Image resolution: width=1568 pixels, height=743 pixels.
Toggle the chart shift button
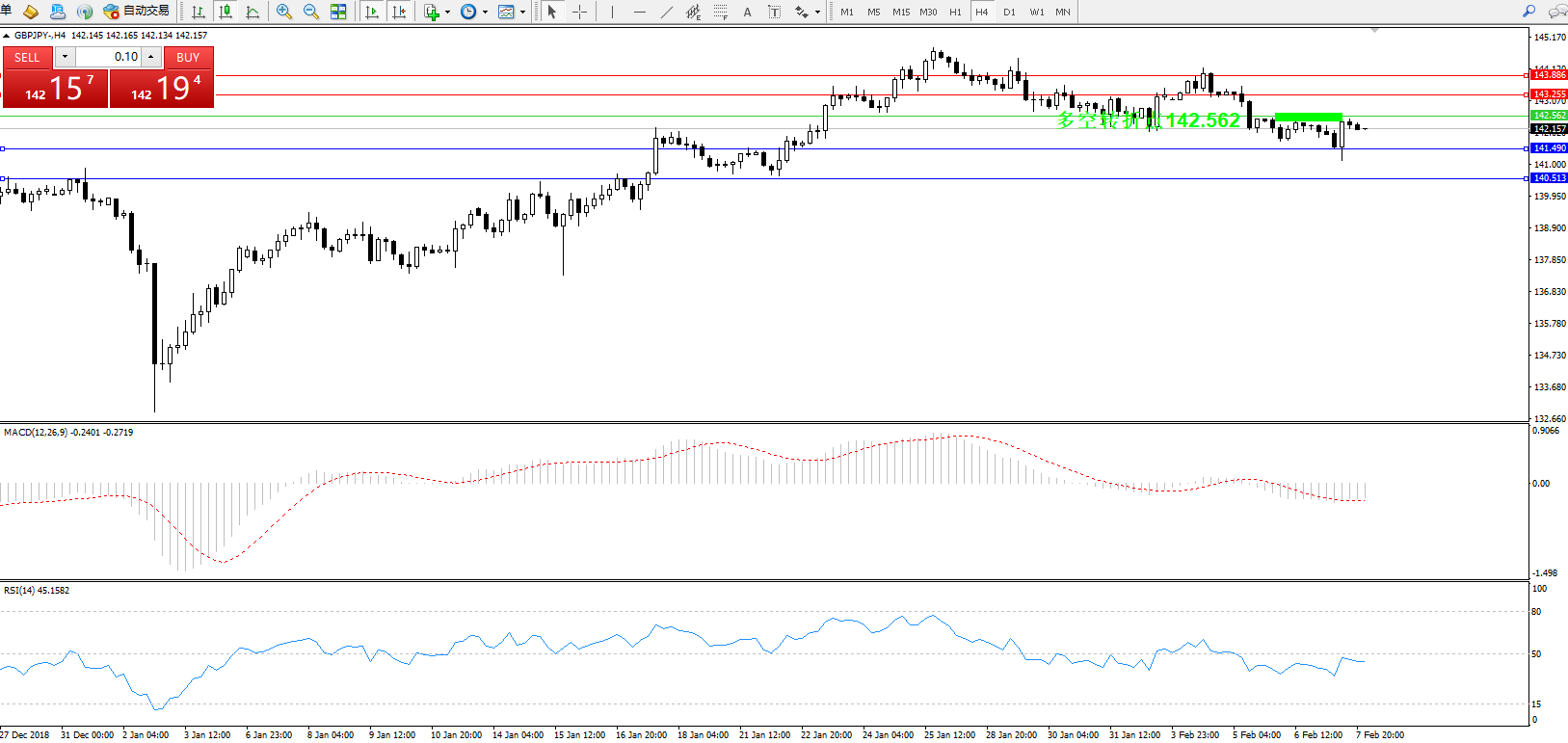[x=399, y=12]
